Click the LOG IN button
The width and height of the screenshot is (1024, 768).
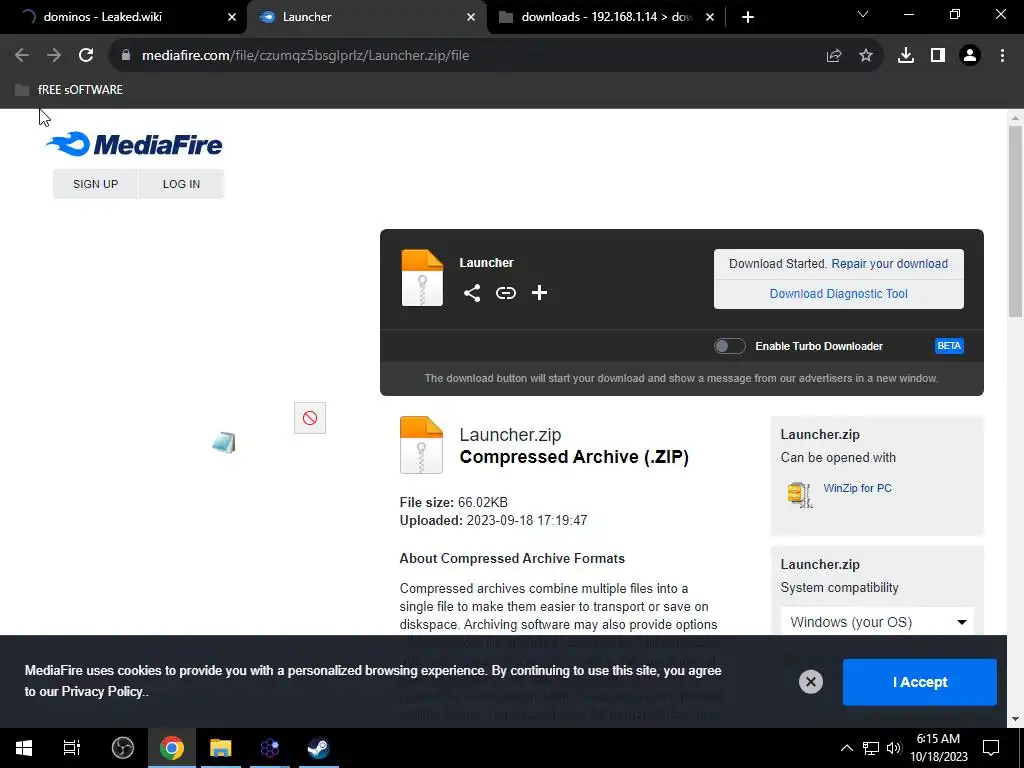[x=182, y=184]
